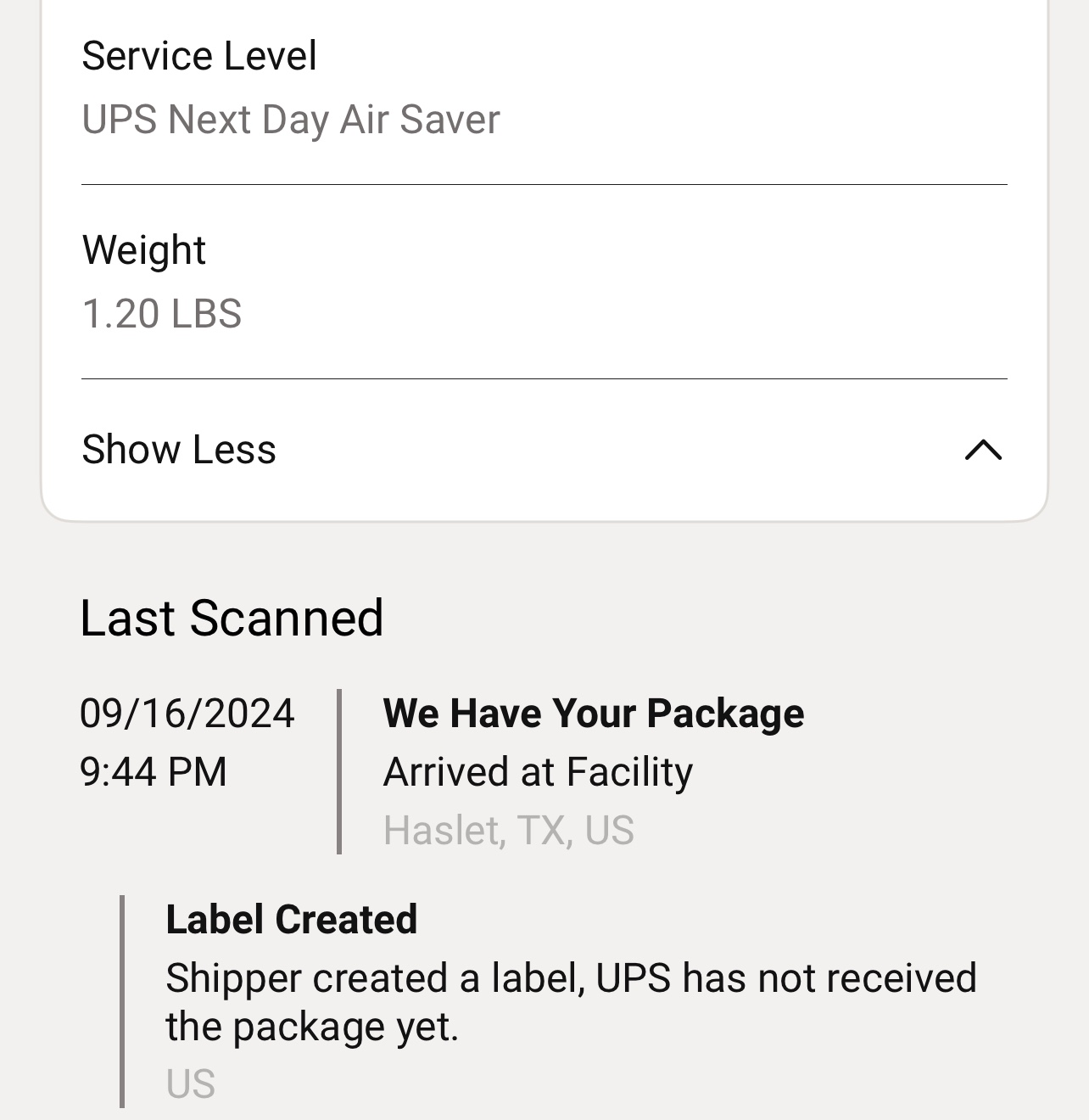Tap the Show Less label

[x=179, y=450]
